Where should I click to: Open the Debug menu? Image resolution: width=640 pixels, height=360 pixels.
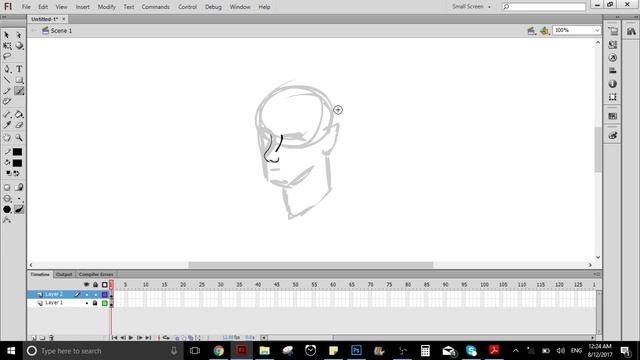pos(213,7)
